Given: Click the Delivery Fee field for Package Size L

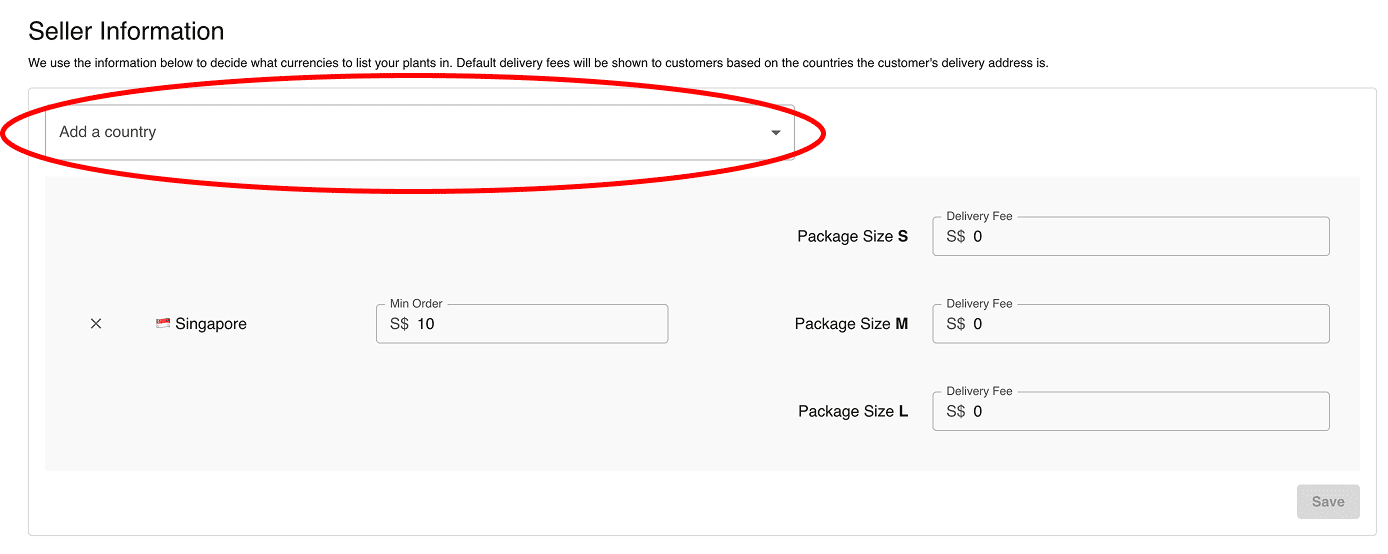Looking at the screenshot, I should coord(1131,411).
